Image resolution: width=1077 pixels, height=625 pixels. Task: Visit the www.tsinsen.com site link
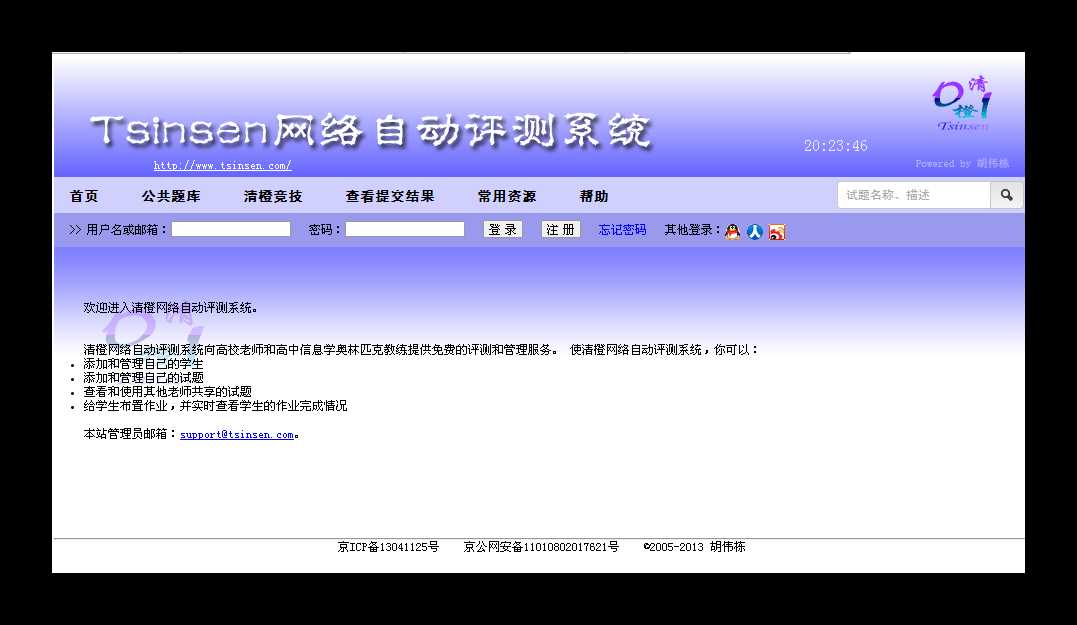pos(223,166)
